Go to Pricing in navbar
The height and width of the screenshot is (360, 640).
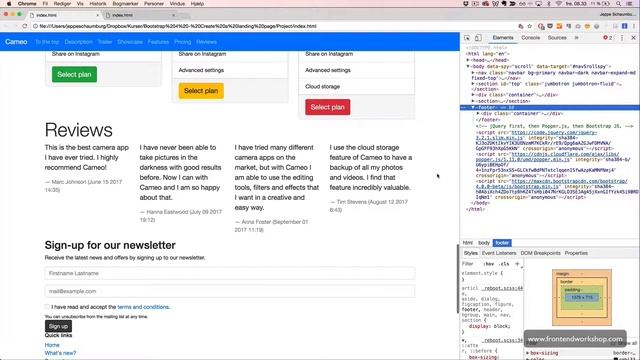point(182,42)
